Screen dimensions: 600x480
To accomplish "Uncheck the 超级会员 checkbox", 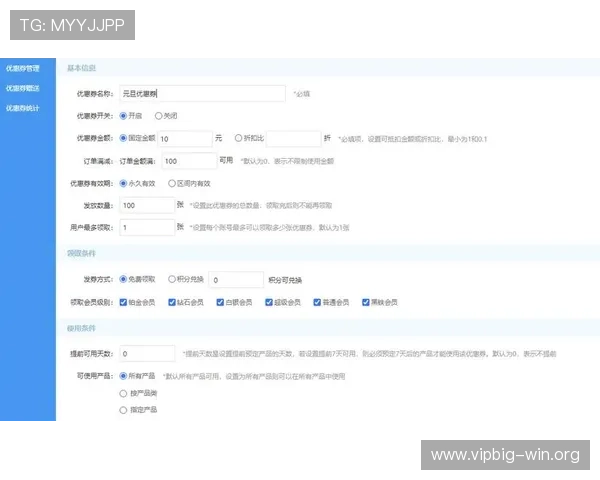I will [269, 302].
